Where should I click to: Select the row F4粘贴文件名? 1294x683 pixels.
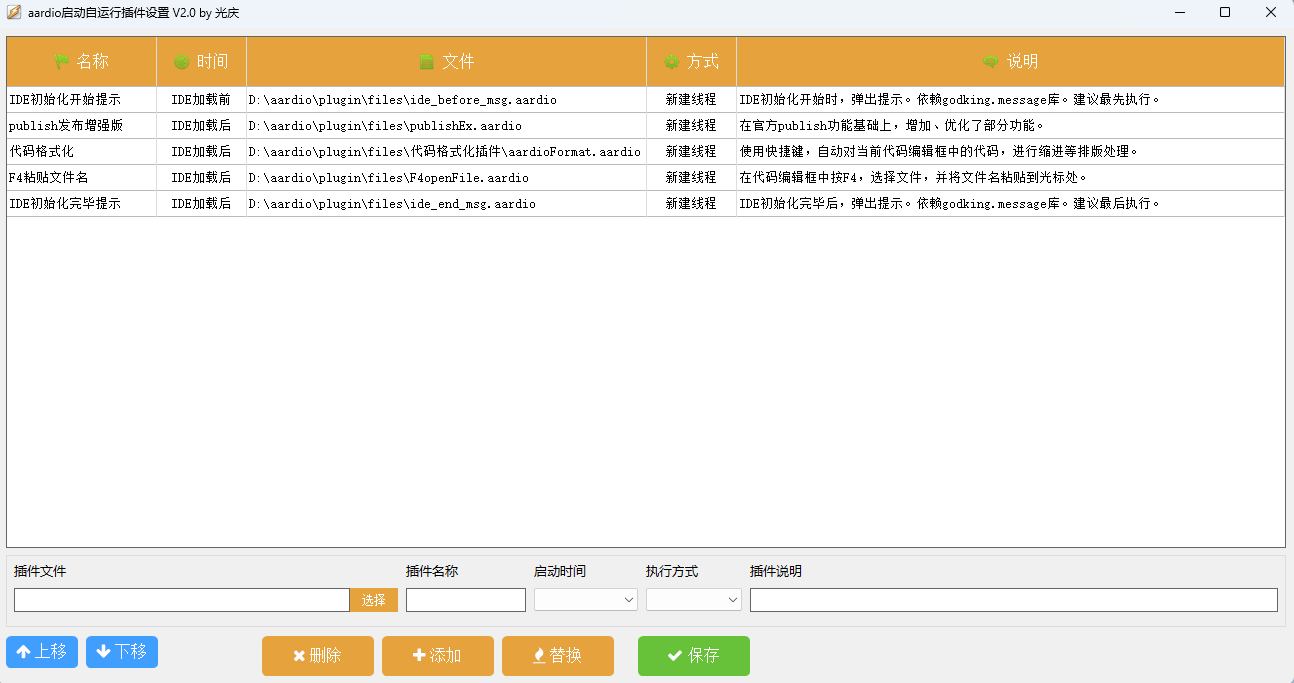click(646, 178)
